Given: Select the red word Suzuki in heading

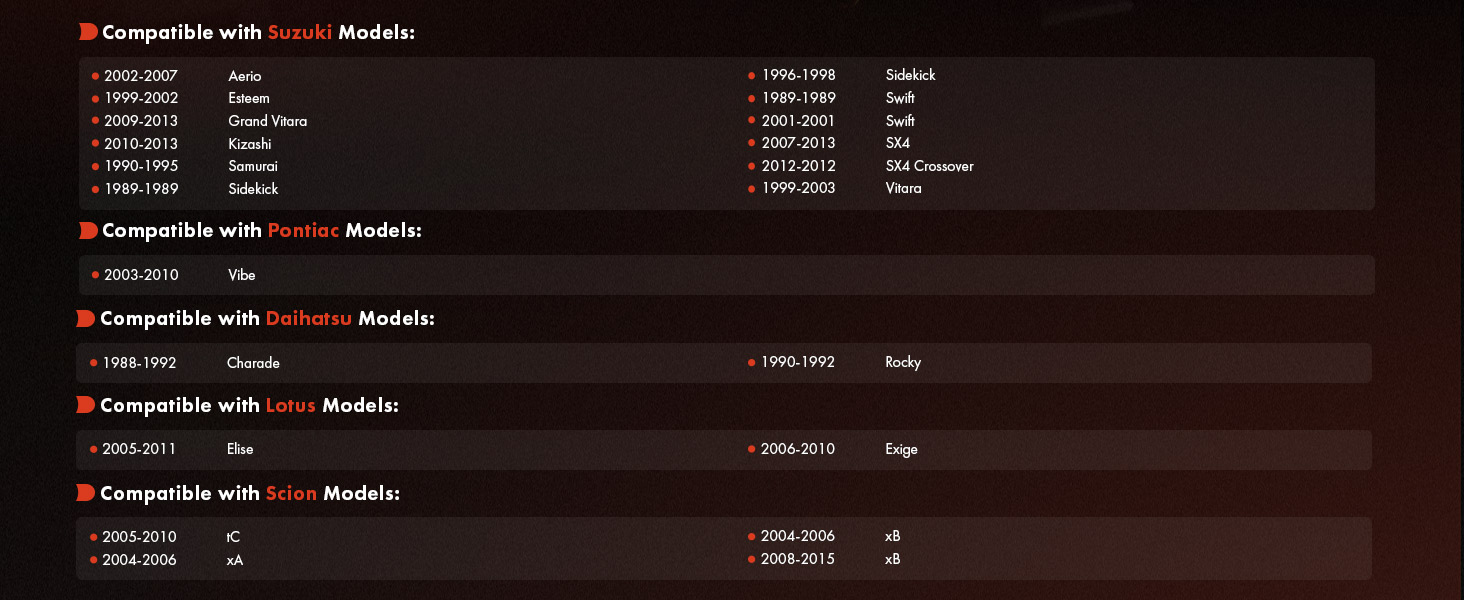Looking at the screenshot, I should [300, 33].
